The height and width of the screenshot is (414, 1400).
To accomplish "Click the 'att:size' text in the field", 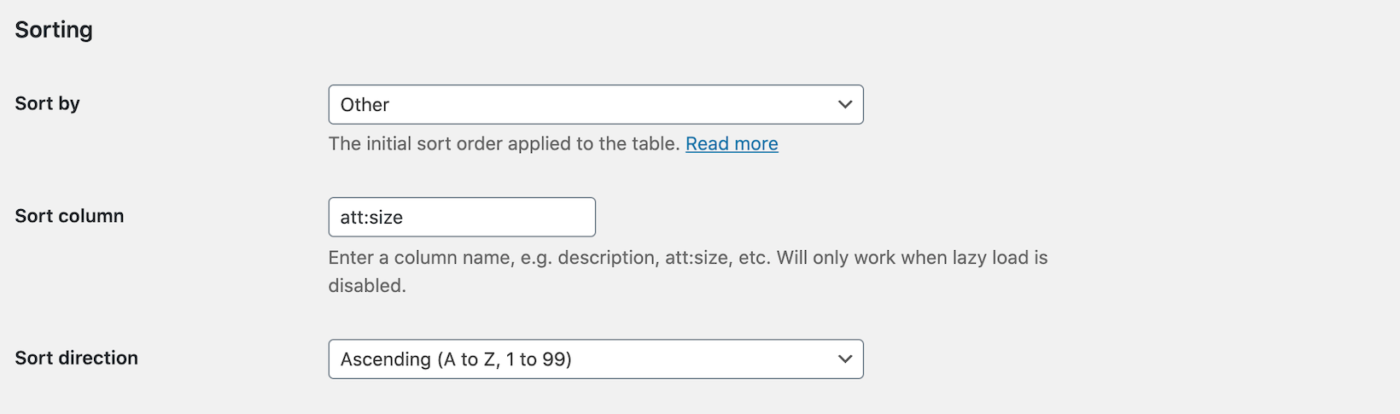I will click(x=373, y=217).
